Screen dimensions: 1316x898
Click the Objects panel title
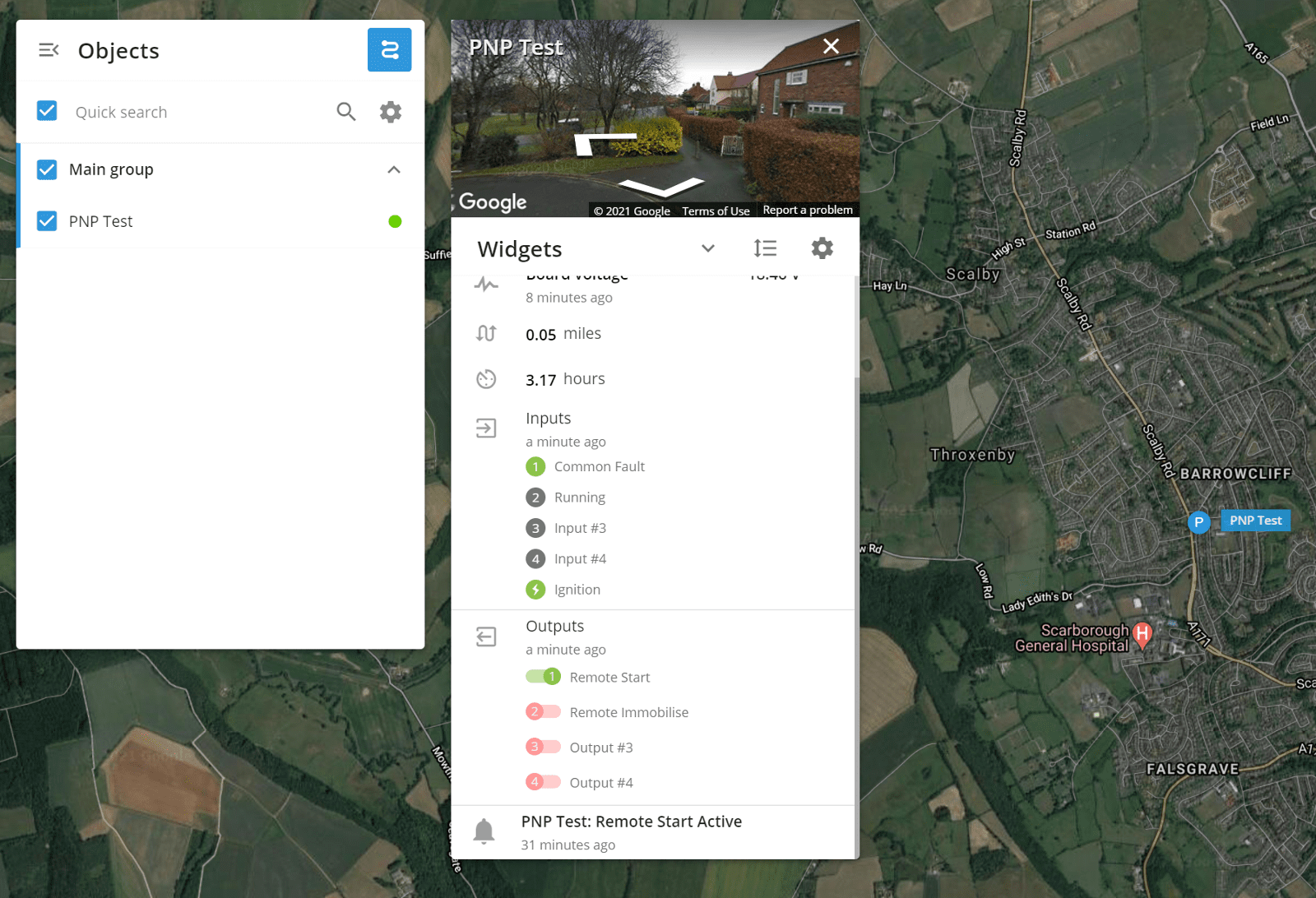(x=118, y=51)
